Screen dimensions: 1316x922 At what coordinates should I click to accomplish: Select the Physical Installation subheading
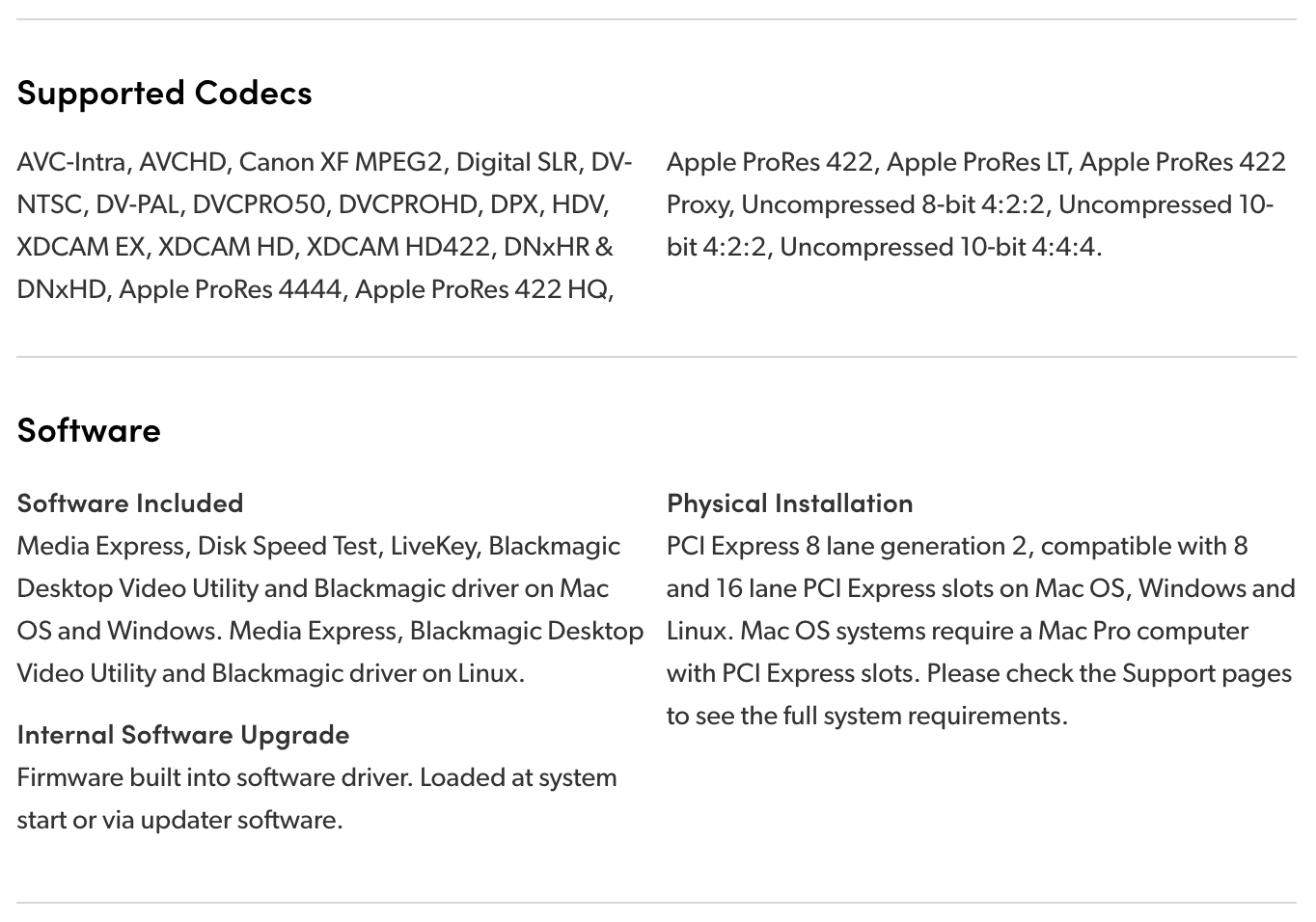click(x=790, y=503)
